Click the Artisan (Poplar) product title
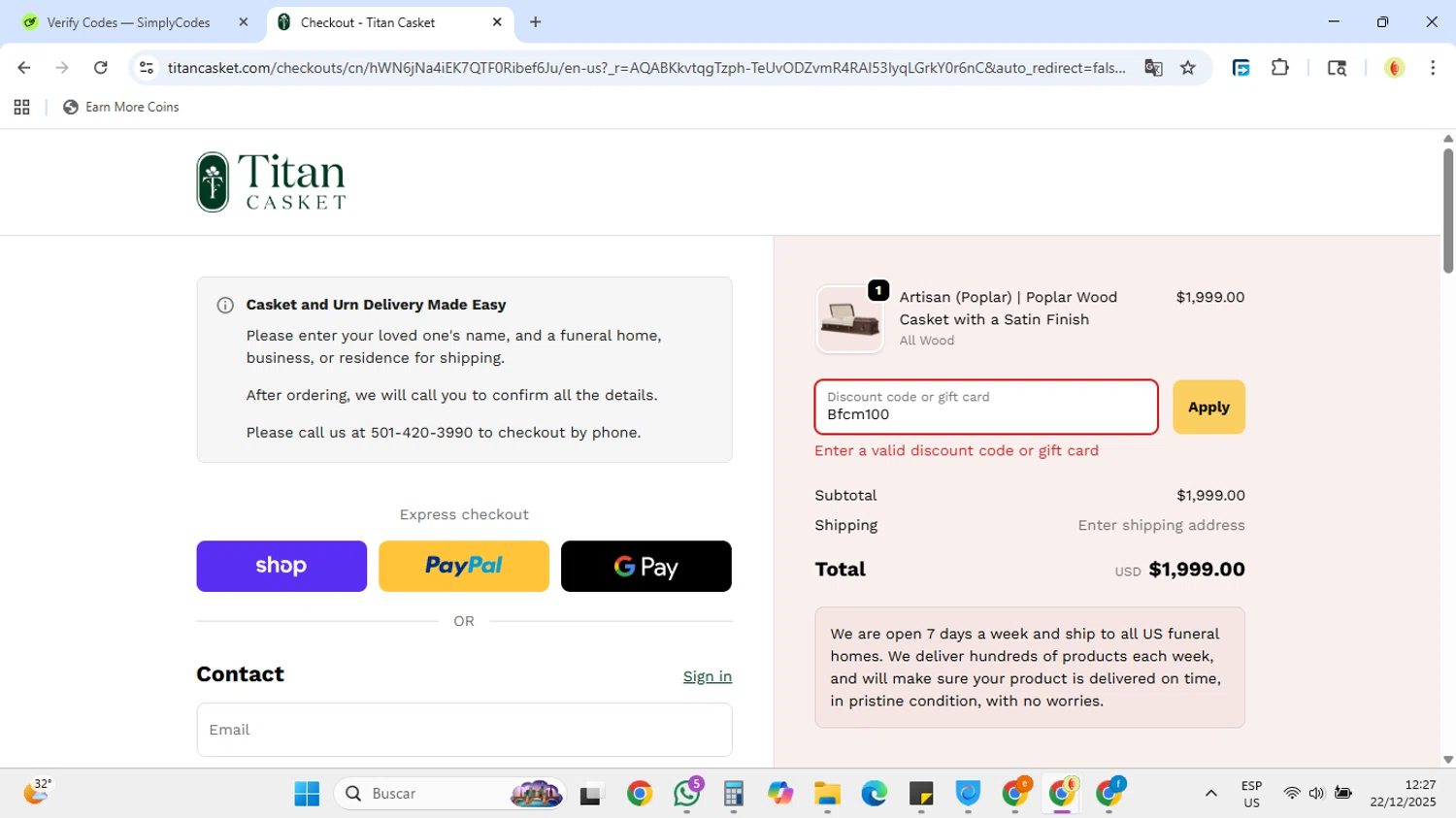This screenshot has width=1456, height=818. 1009,309
